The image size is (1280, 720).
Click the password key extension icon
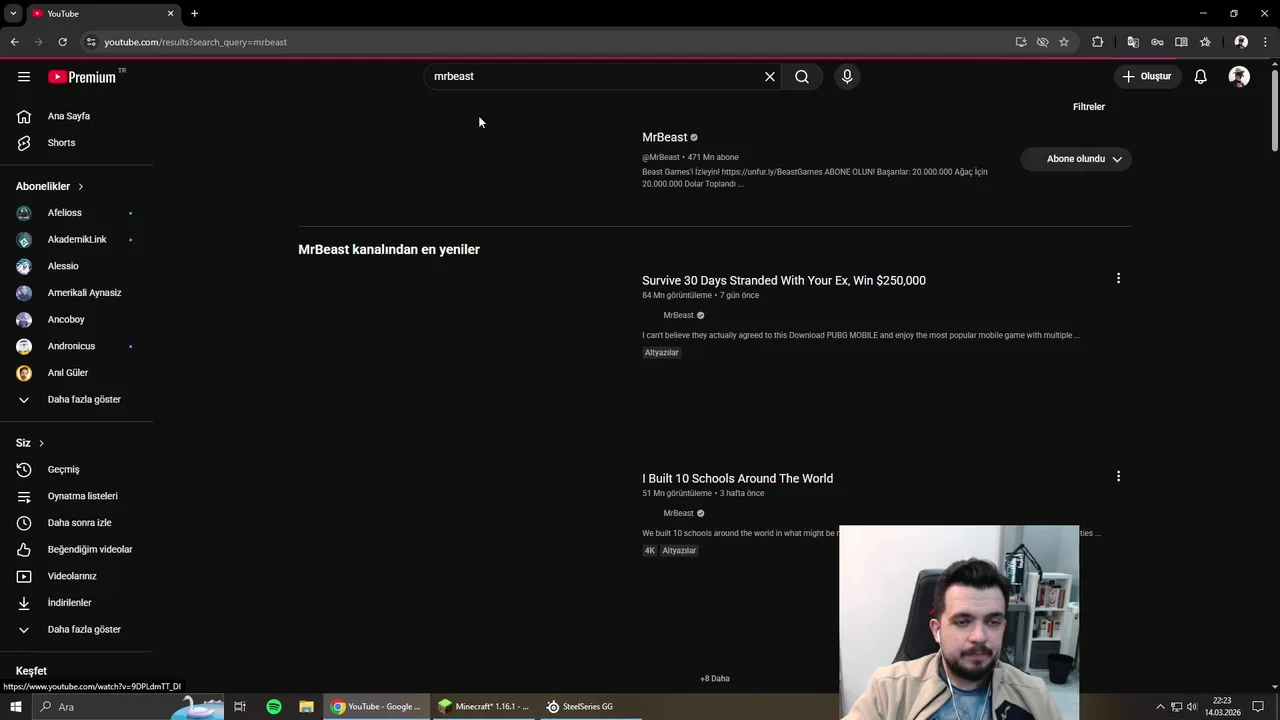click(x=1157, y=42)
